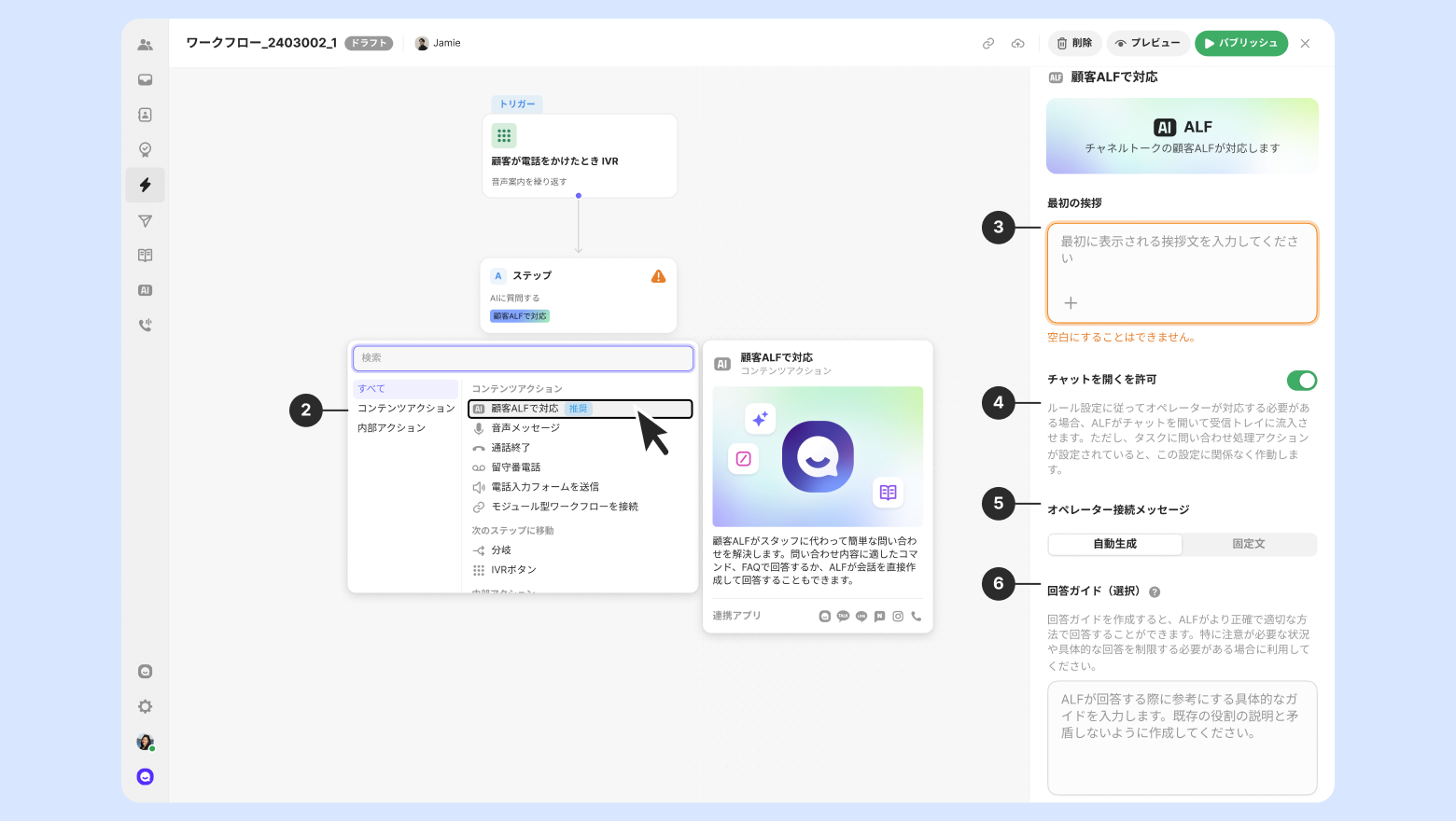Close the workflow editor with X

pos(1305,44)
